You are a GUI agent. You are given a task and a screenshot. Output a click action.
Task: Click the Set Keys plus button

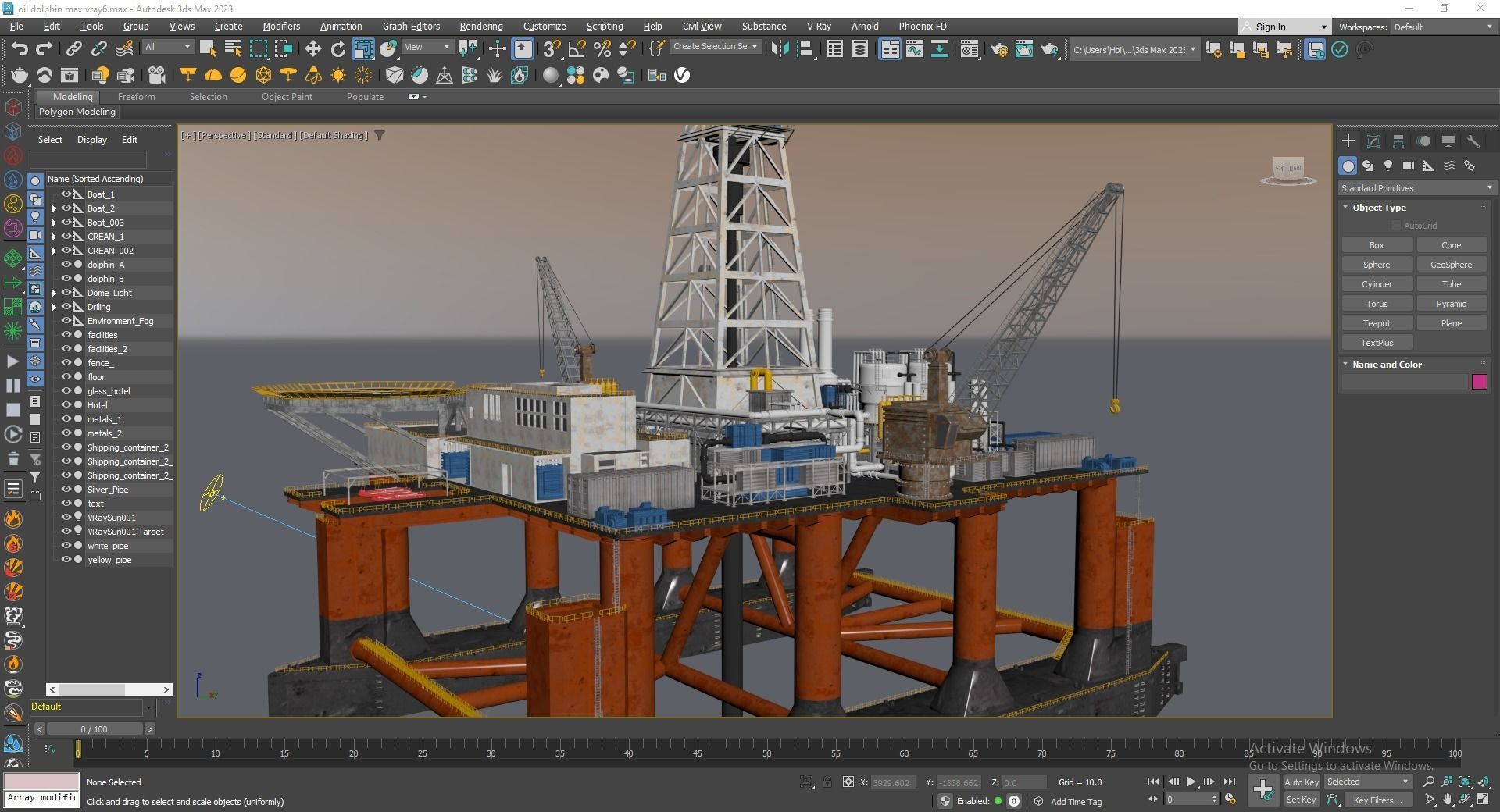point(1262,790)
